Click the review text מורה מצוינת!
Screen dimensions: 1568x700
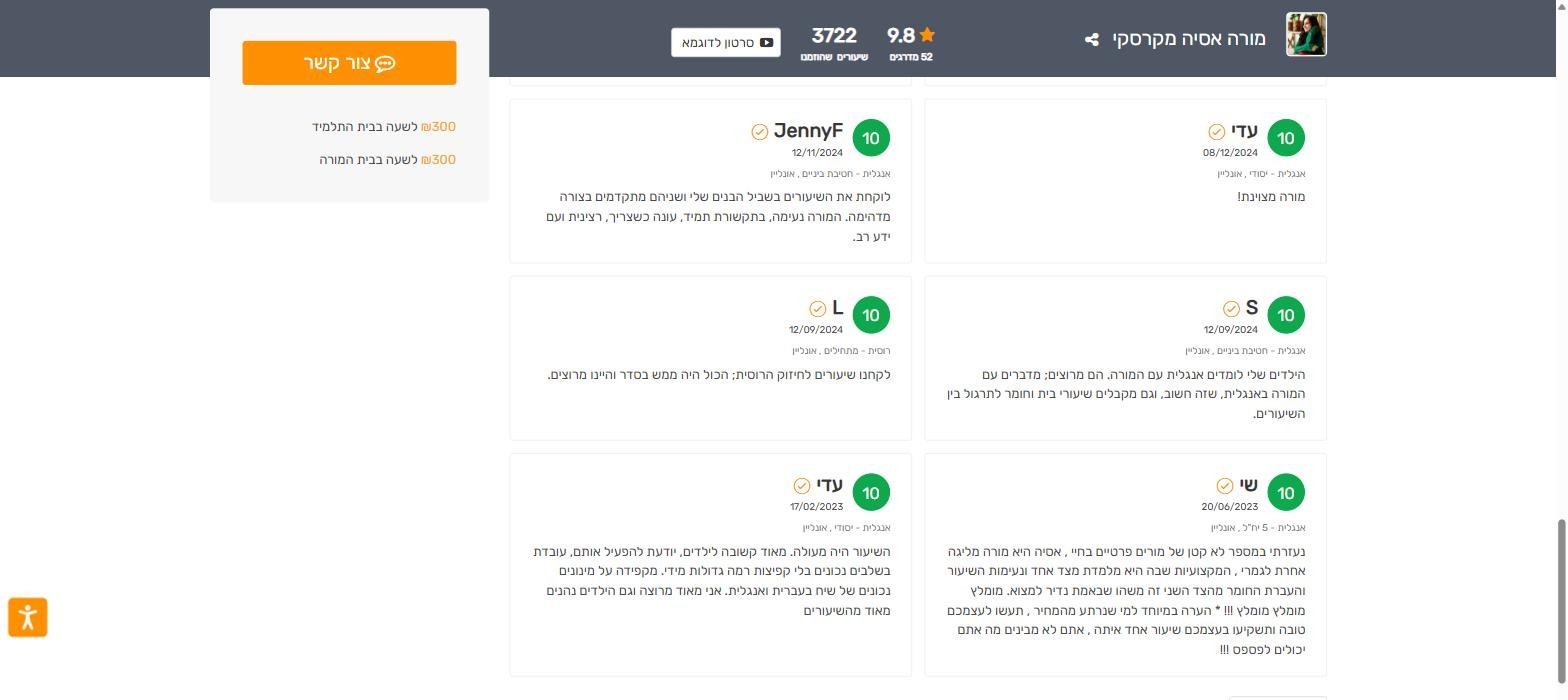tap(1271, 197)
